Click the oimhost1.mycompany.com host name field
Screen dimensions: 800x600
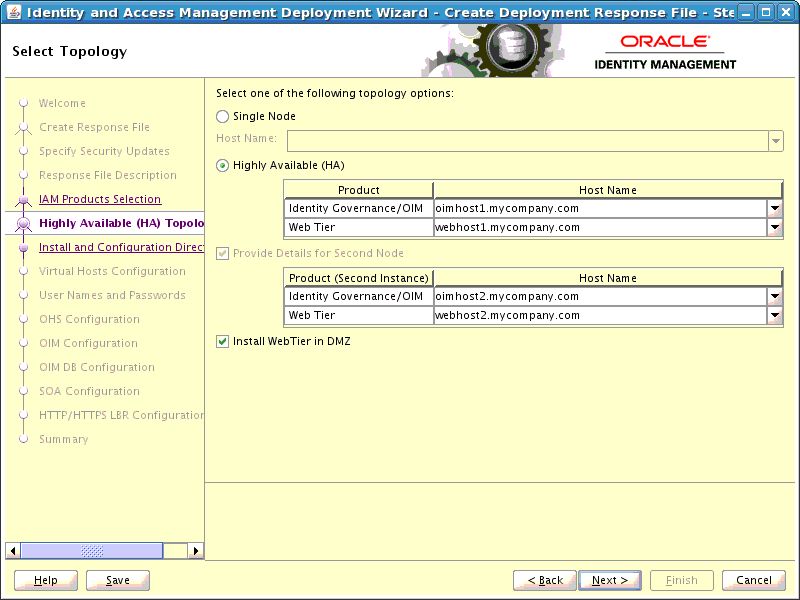(601, 208)
